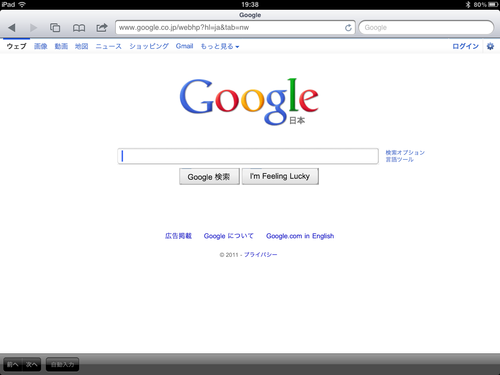This screenshot has height=375, width=500.
Task: Focus the Safari Google search field
Action: 426,28
